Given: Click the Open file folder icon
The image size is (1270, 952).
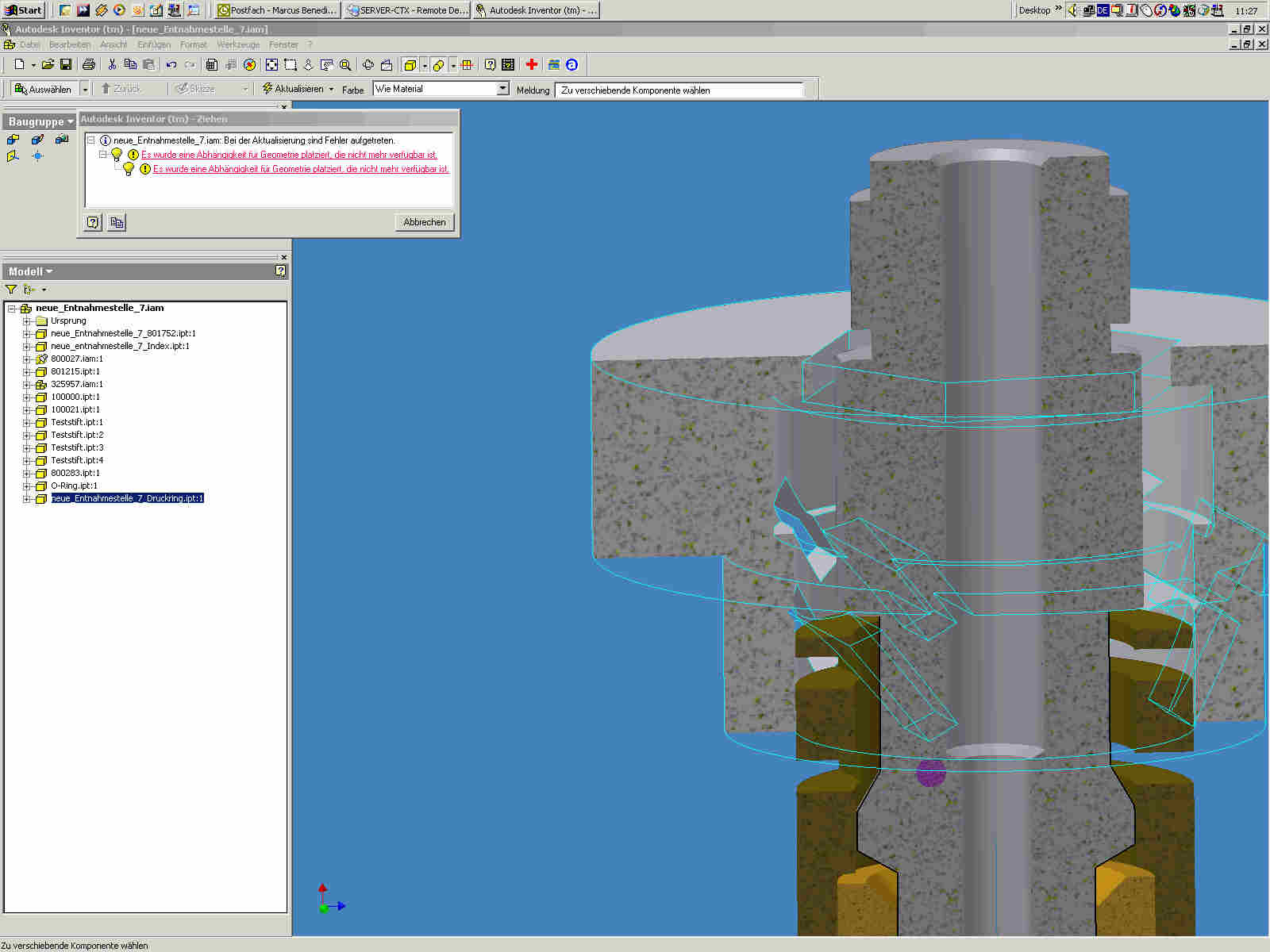Looking at the screenshot, I should tap(48, 65).
